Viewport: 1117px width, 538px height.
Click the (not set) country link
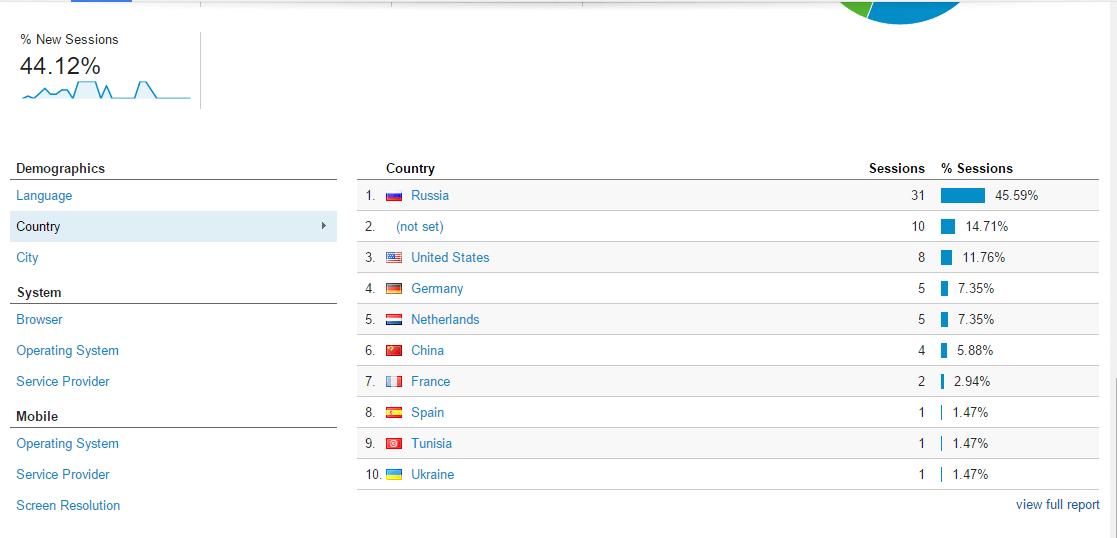[x=420, y=227]
